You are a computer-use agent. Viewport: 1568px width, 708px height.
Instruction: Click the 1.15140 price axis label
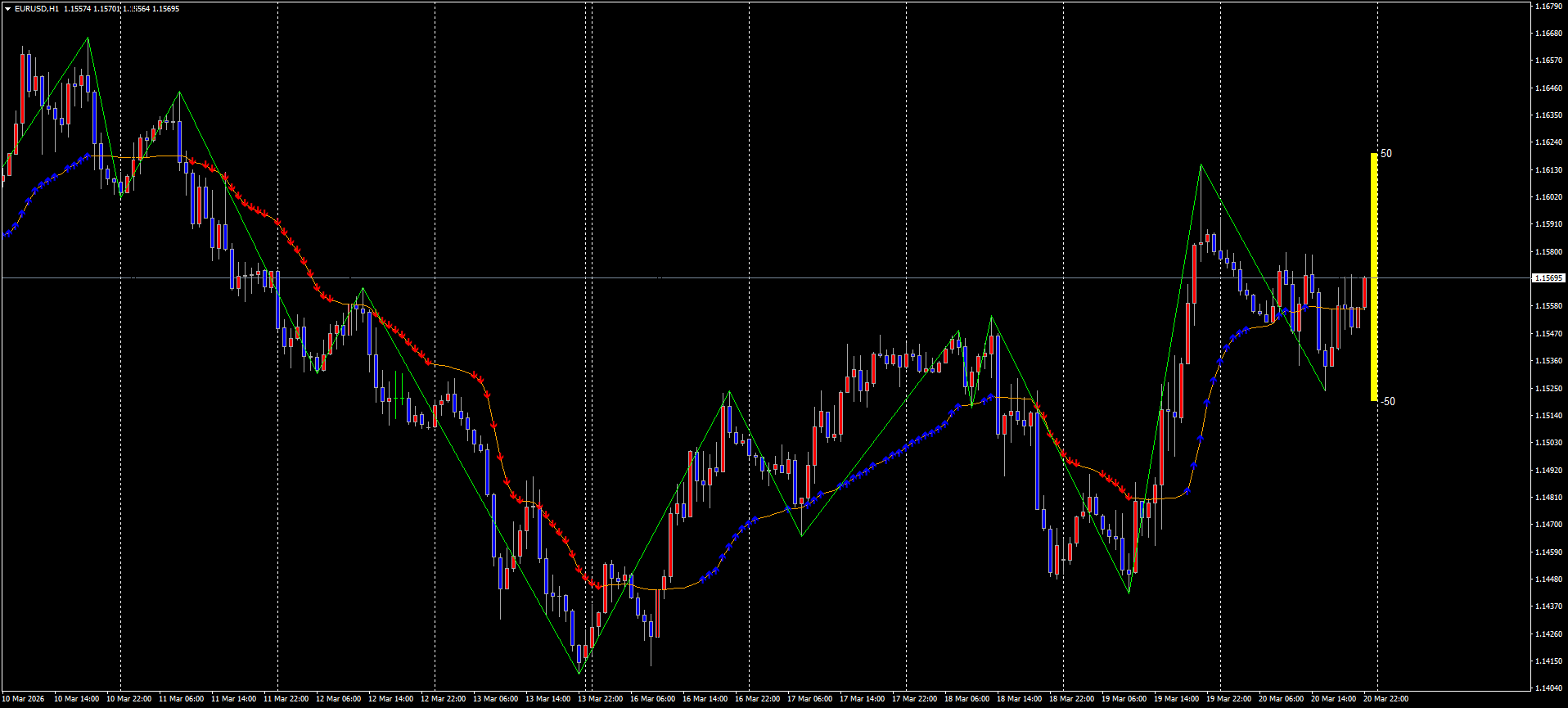coord(1548,416)
